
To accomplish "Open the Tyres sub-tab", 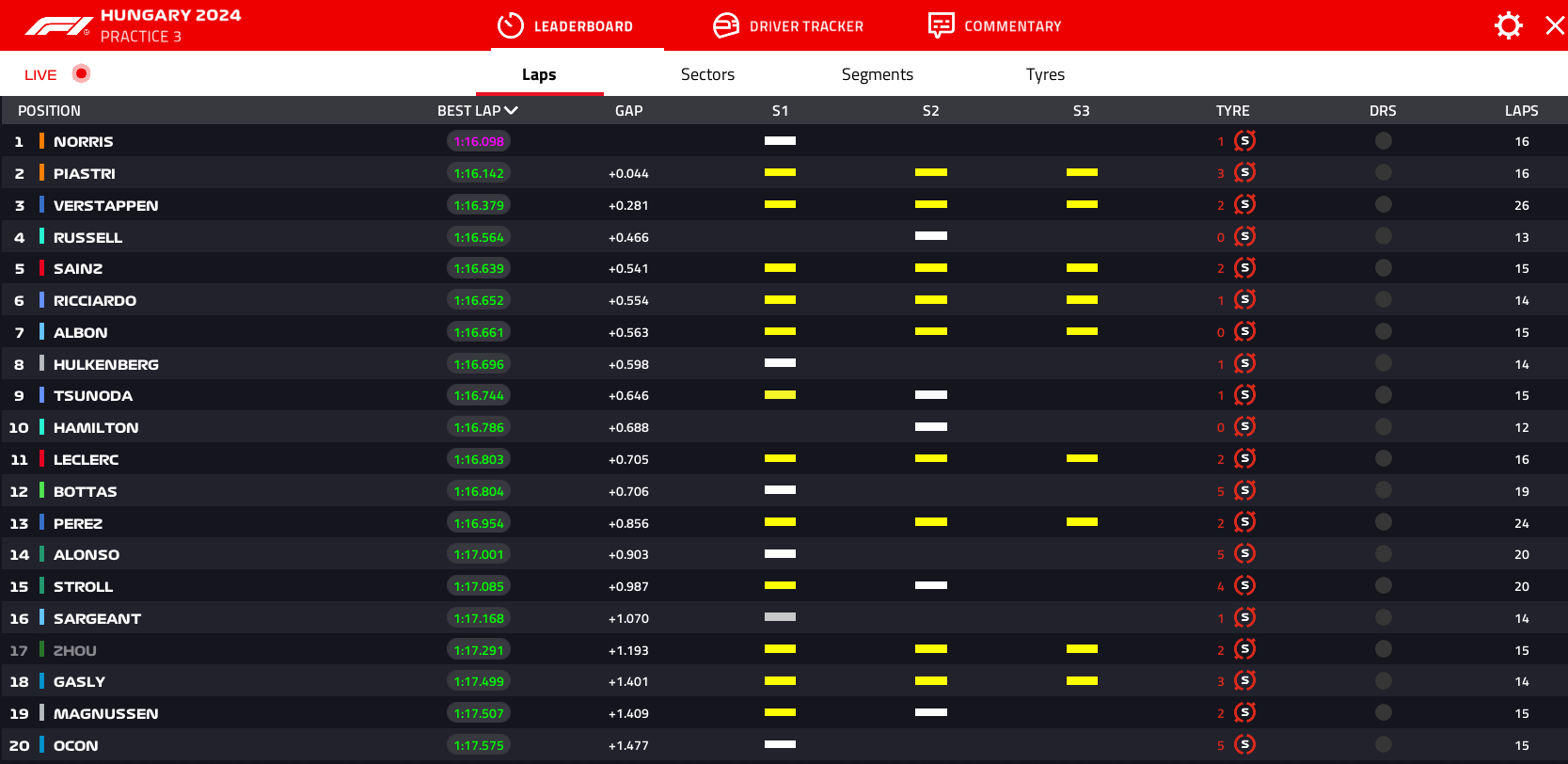I will pyautogui.click(x=1045, y=74).
